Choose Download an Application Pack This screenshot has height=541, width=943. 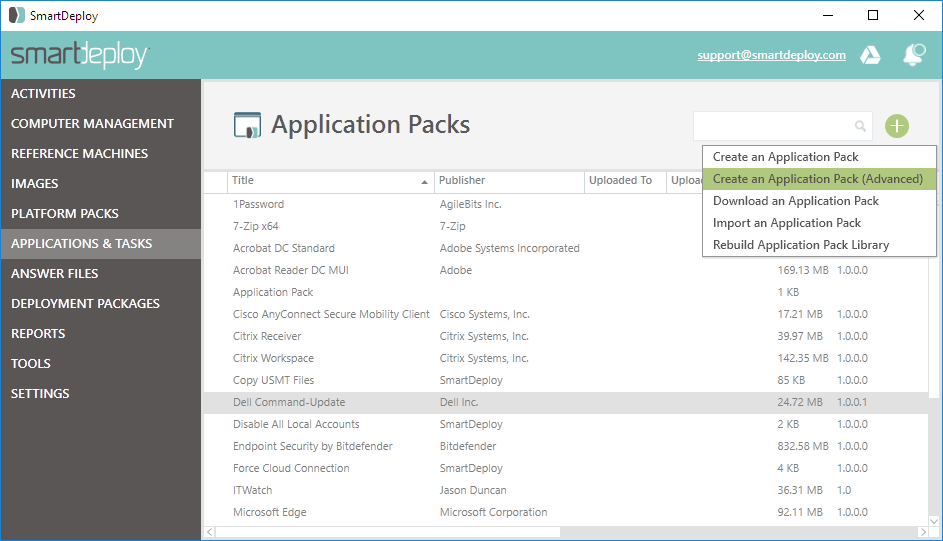coord(795,201)
